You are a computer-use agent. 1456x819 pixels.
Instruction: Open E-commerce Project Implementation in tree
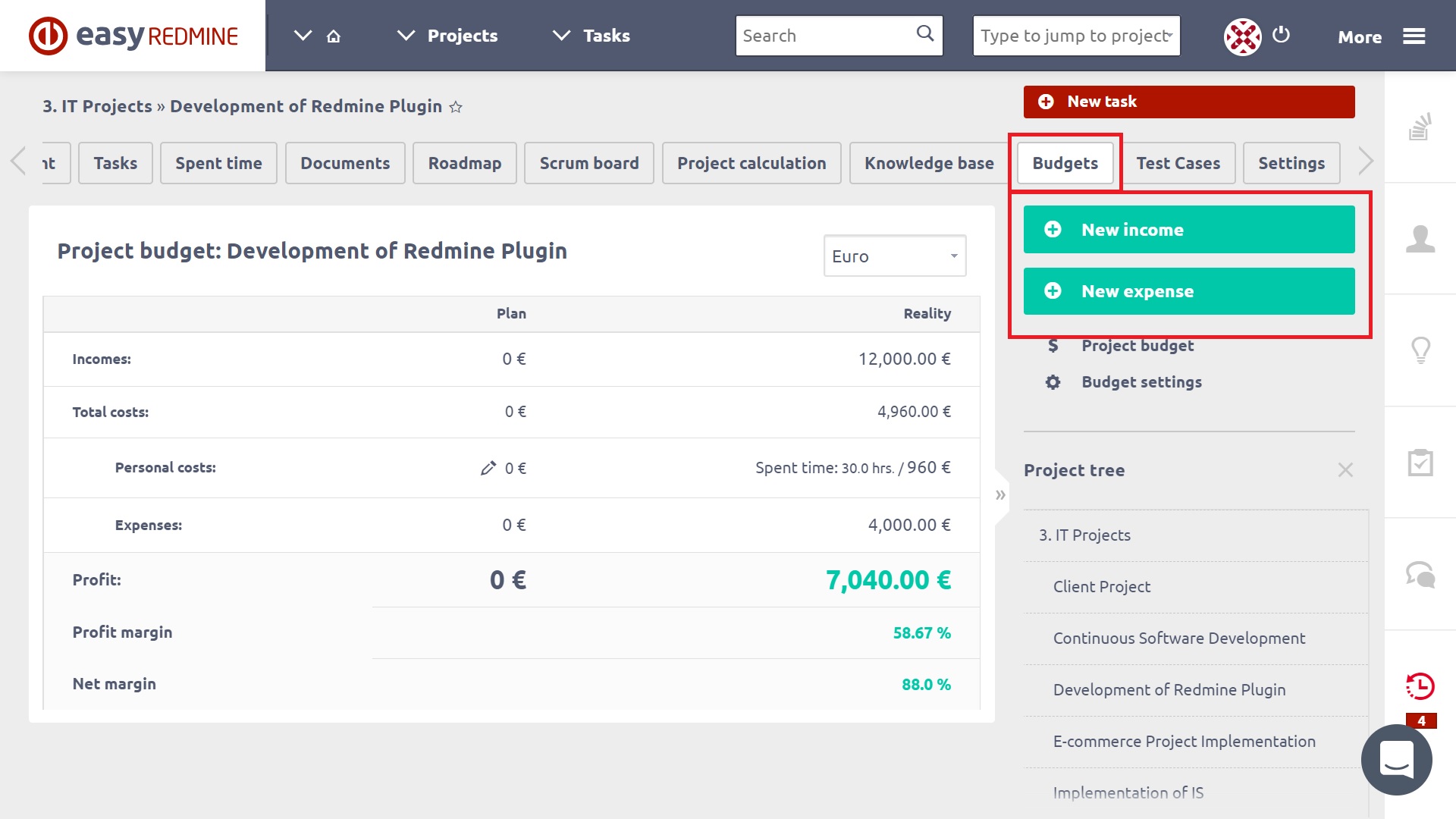[x=1184, y=742]
